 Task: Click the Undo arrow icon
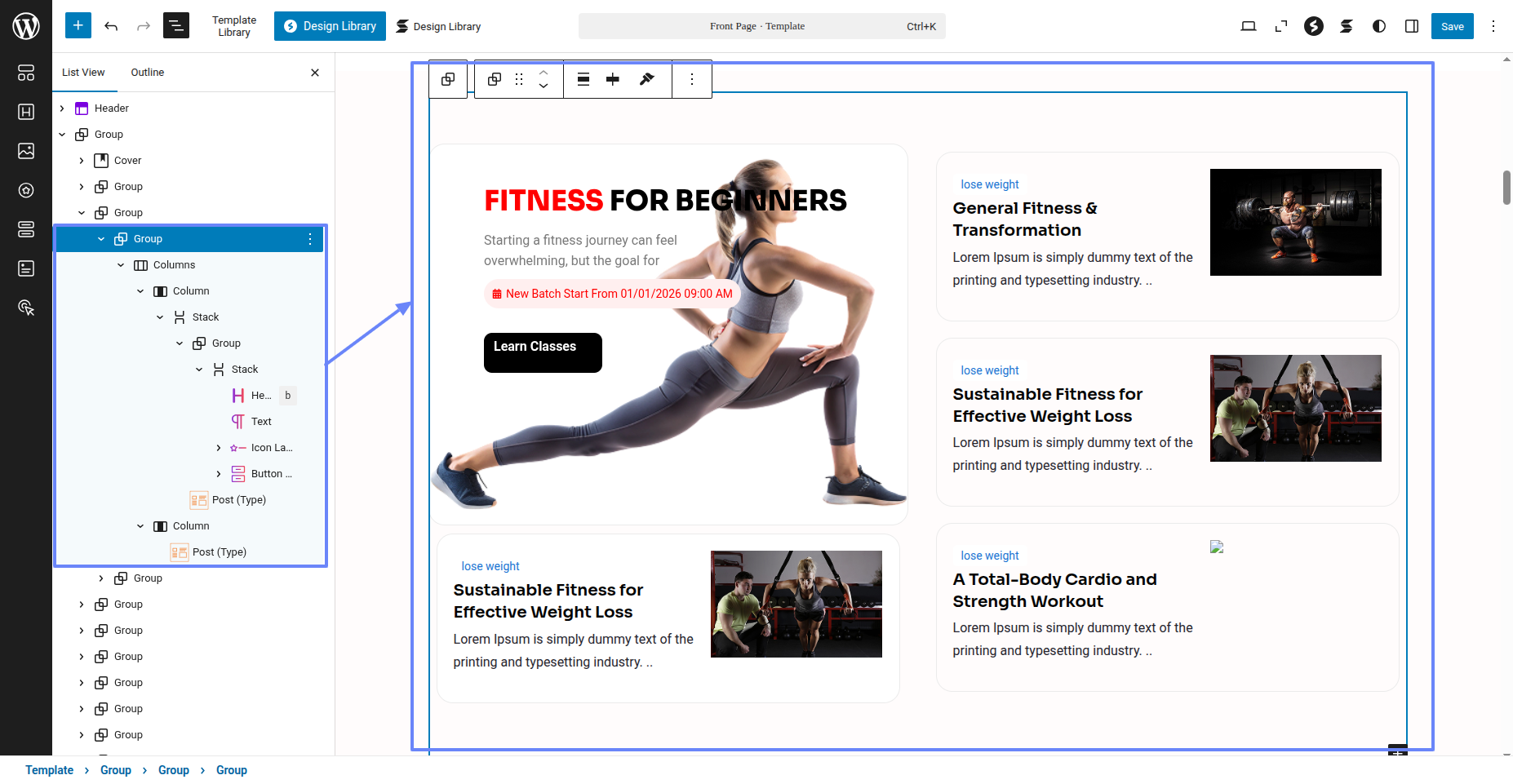111,26
